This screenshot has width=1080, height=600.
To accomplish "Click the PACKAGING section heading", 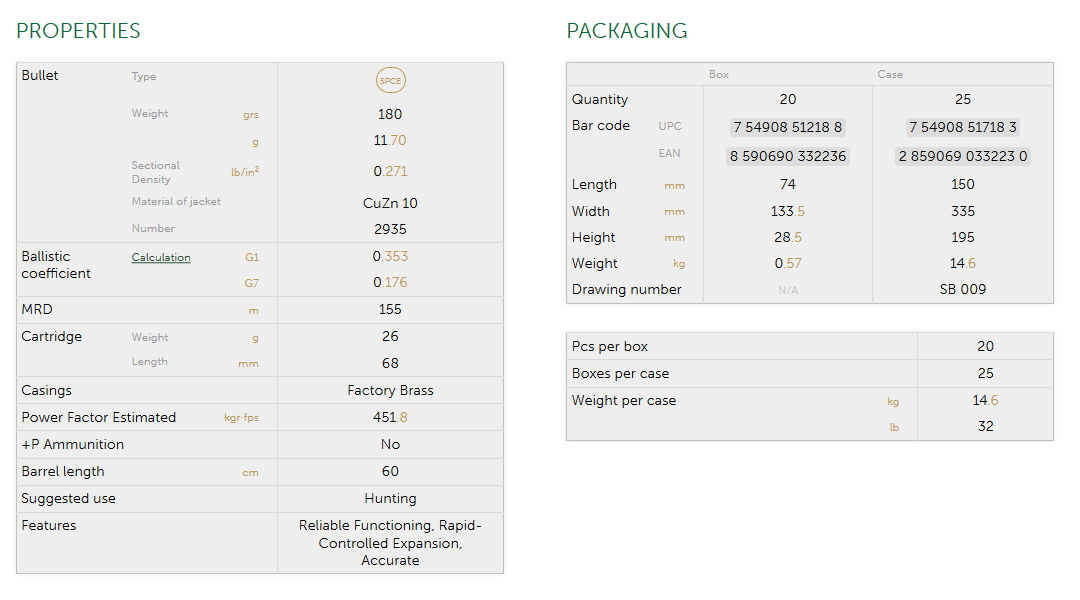I will point(627,31).
